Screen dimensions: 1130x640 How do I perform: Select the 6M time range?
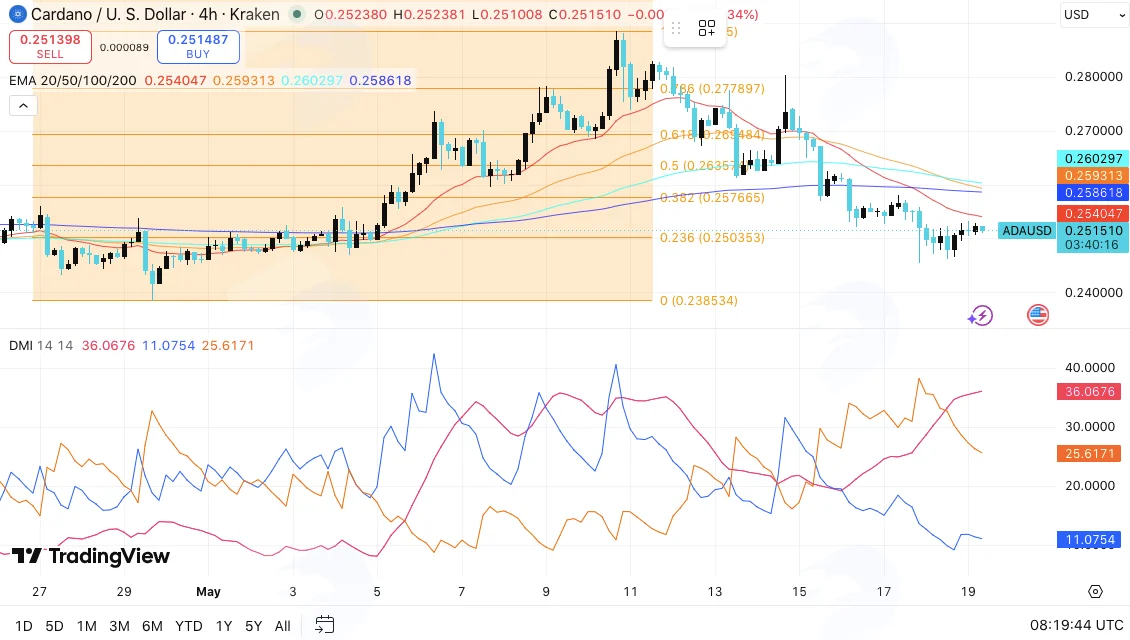coord(152,626)
